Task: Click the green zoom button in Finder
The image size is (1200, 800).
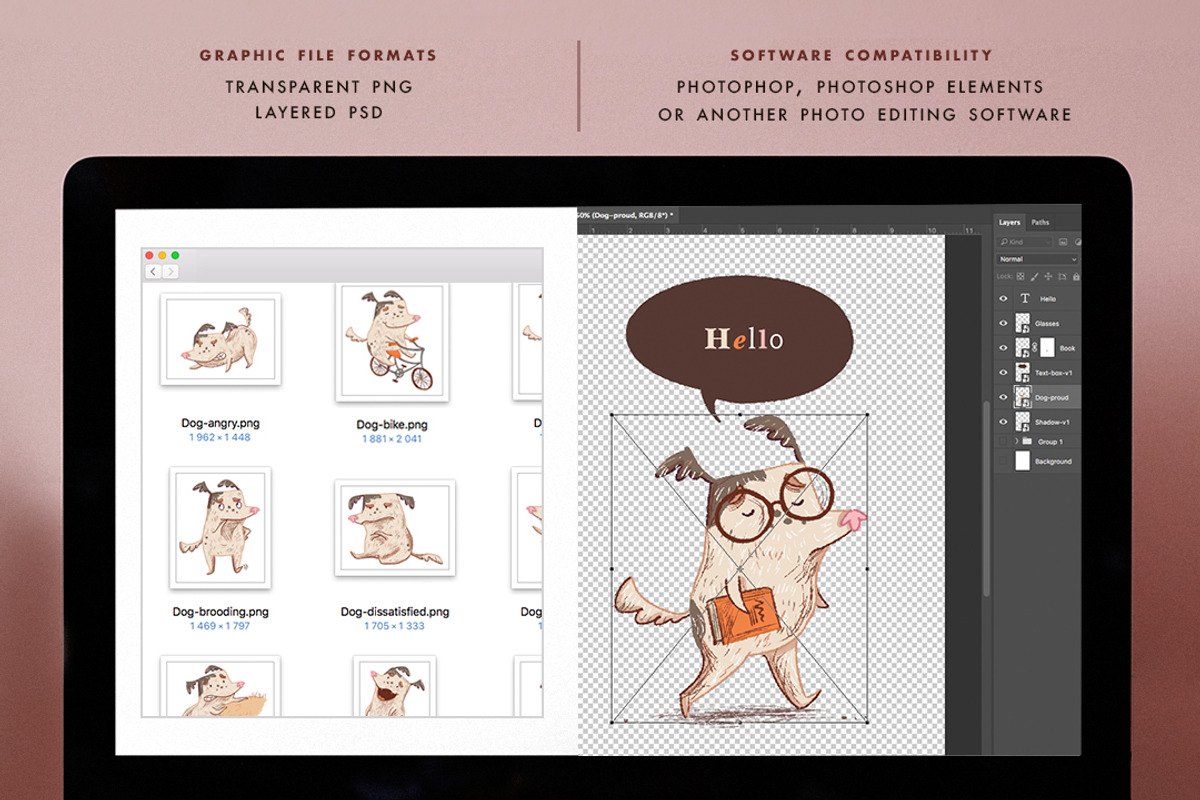Action: click(175, 256)
